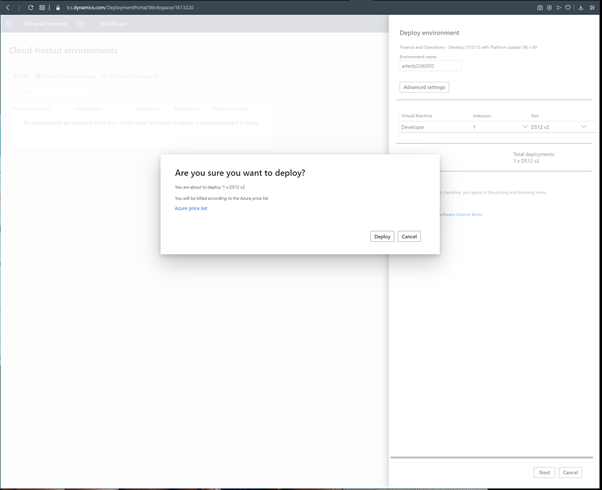602x490 pixels.
Task: Cancel the deploy confirmation dialog
Action: point(409,236)
